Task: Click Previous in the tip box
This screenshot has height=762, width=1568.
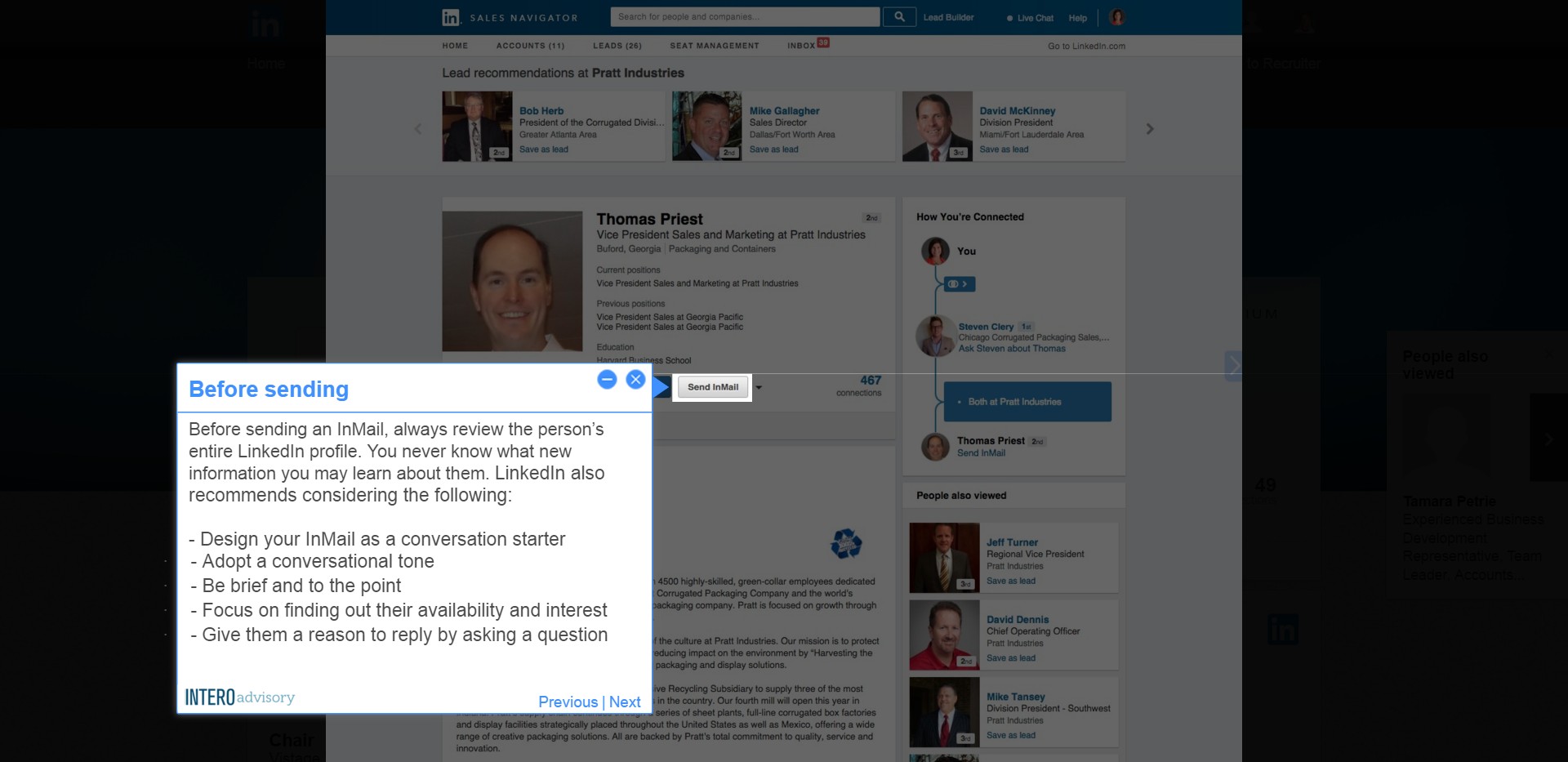Action: [x=568, y=702]
